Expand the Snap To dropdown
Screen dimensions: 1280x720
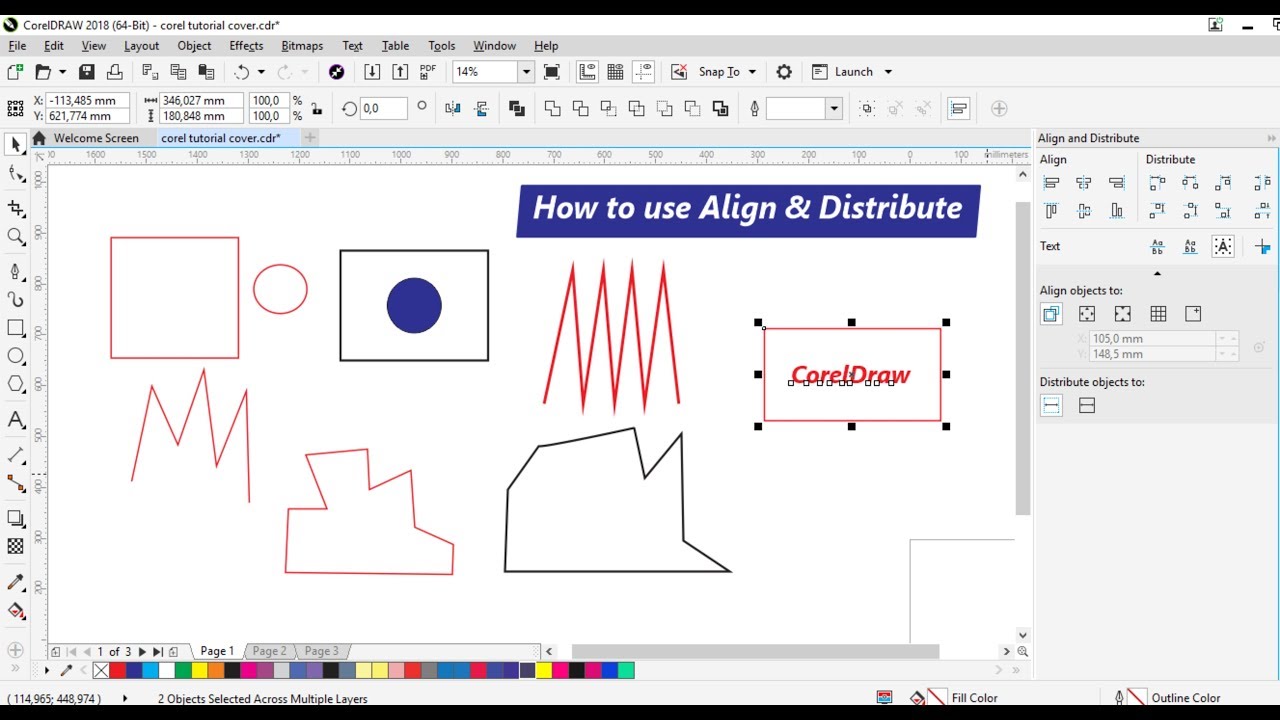(752, 72)
